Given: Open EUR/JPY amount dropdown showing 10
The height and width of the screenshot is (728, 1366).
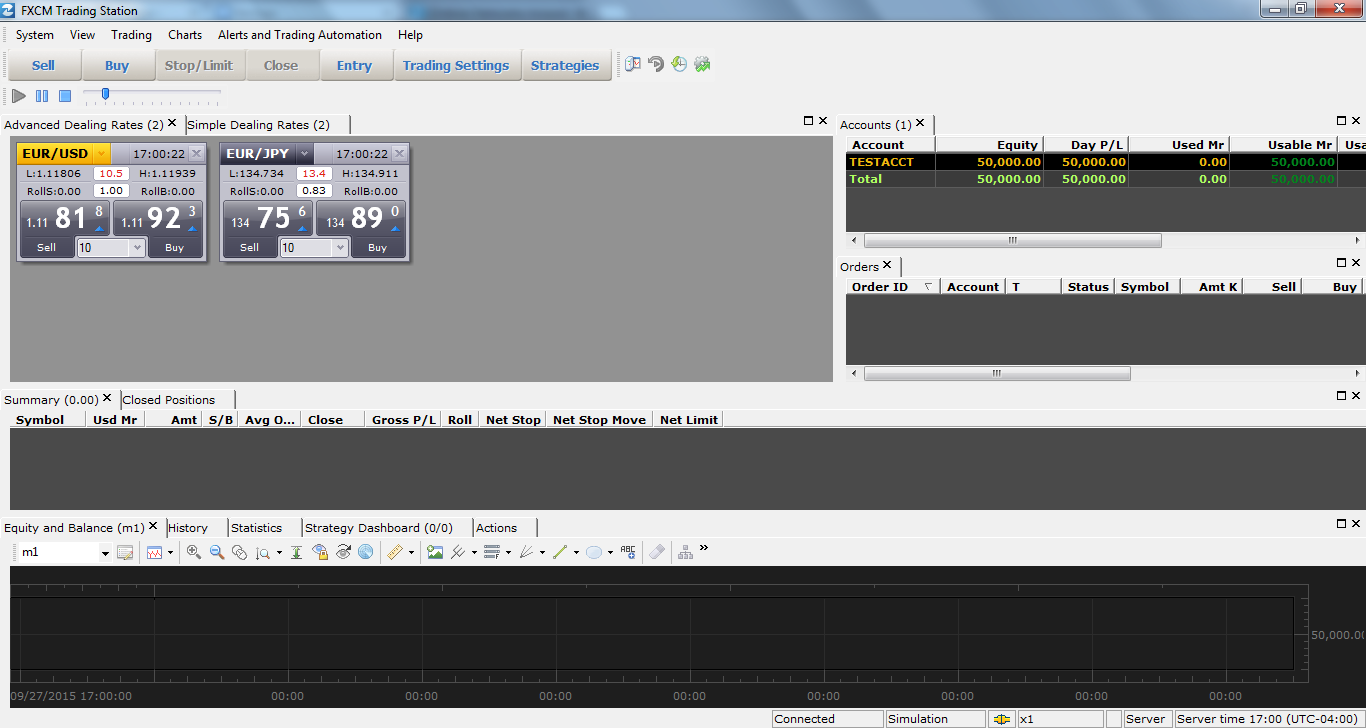Looking at the screenshot, I should click(340, 248).
